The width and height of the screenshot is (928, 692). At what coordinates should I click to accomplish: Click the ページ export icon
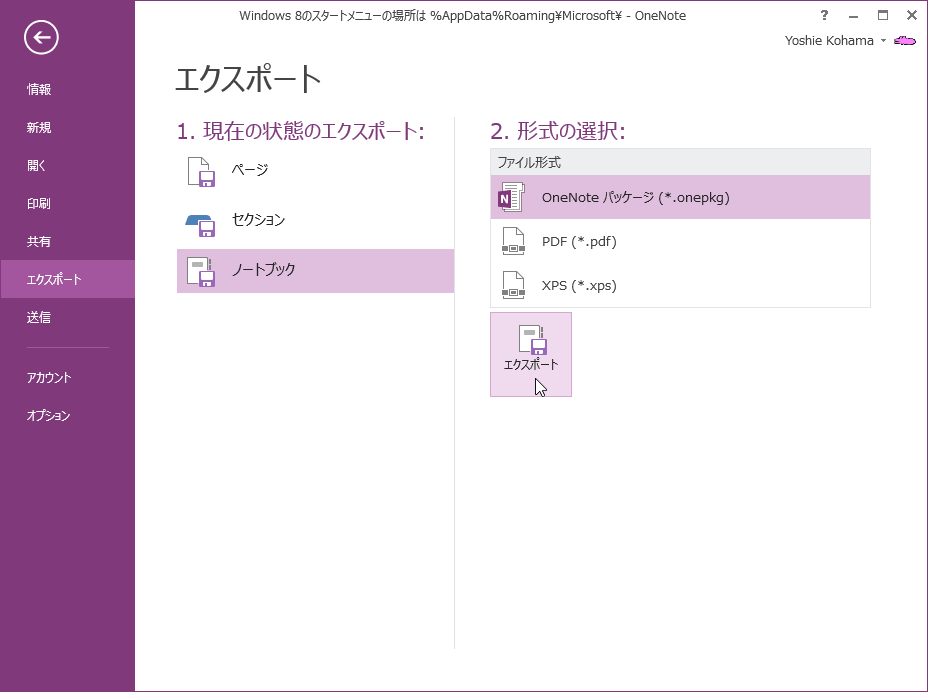click(201, 172)
